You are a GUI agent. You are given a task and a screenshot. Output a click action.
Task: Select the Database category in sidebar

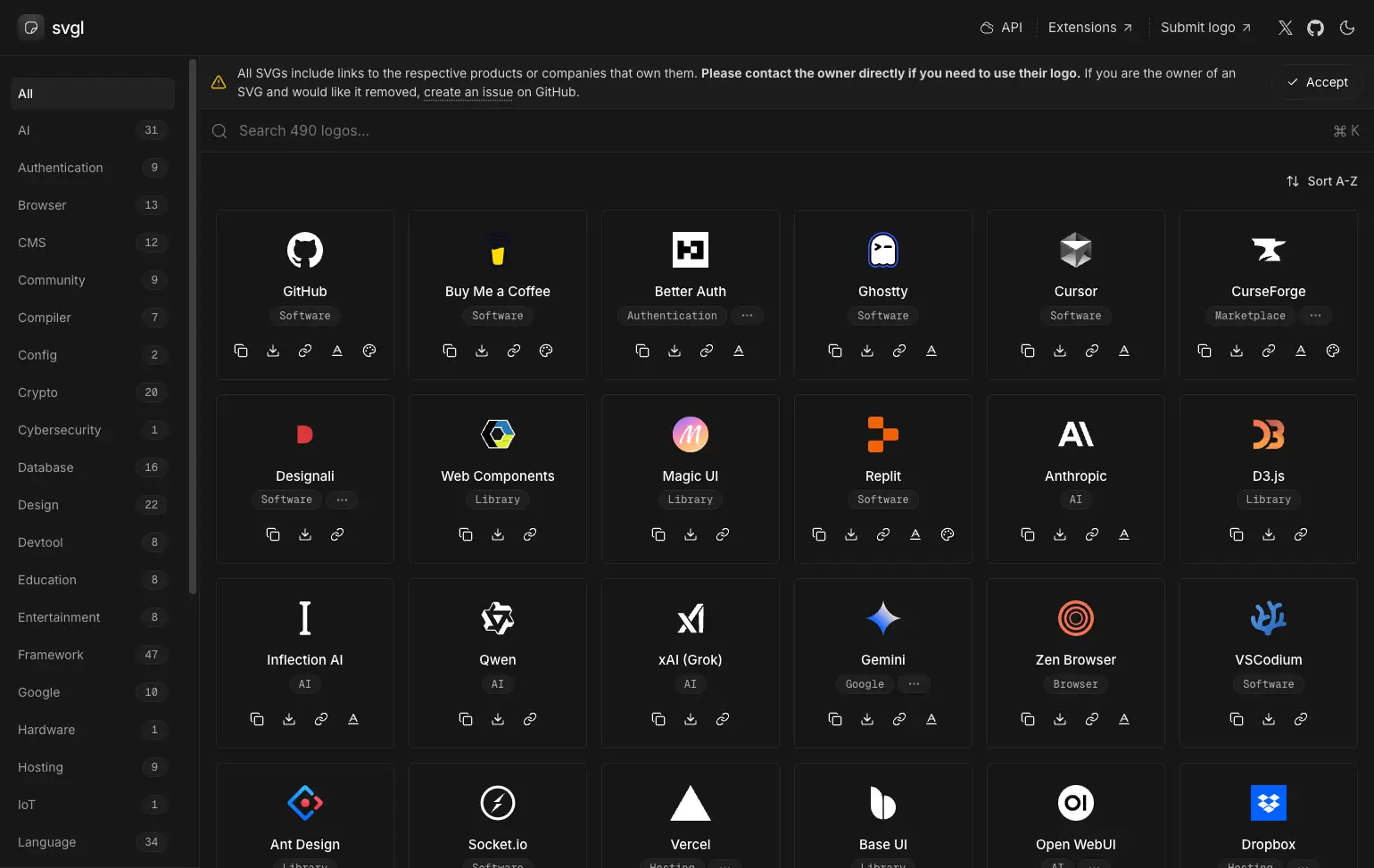click(x=93, y=467)
